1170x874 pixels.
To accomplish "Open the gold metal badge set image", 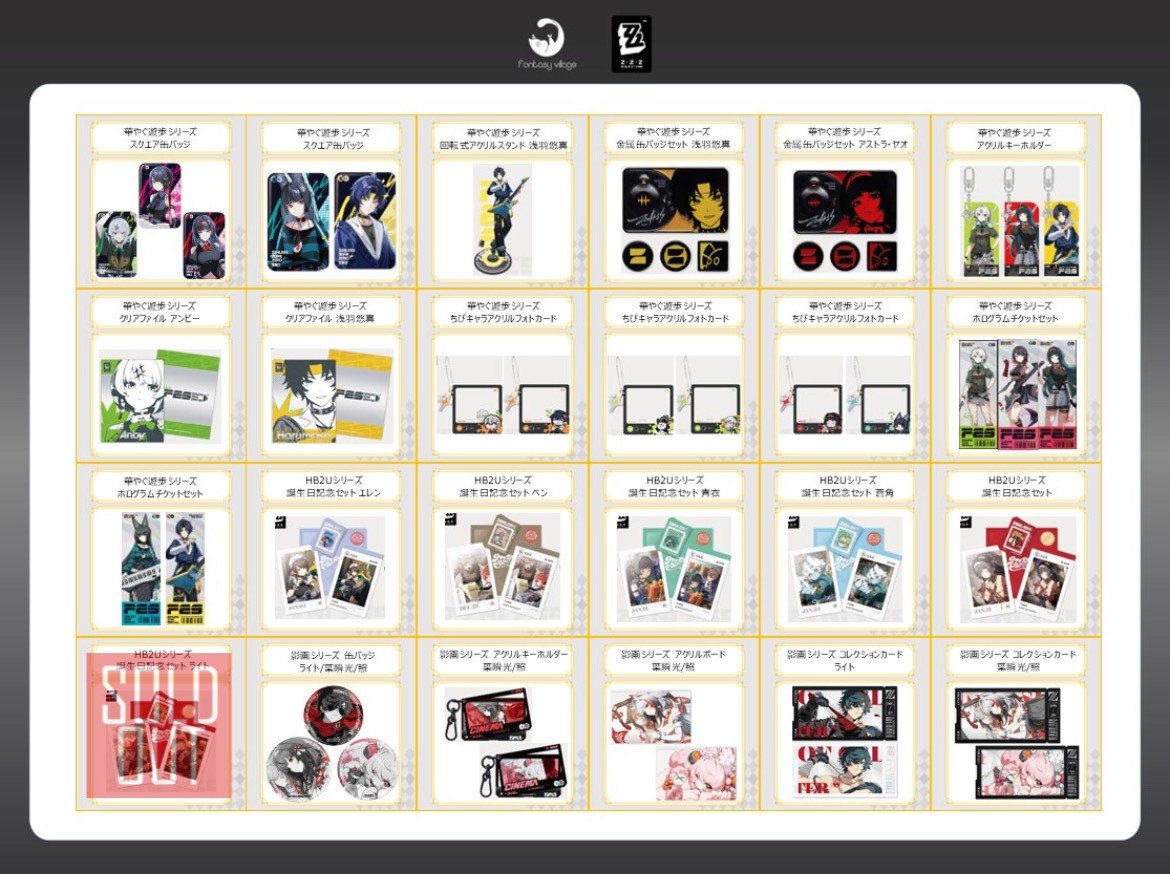I will point(675,221).
